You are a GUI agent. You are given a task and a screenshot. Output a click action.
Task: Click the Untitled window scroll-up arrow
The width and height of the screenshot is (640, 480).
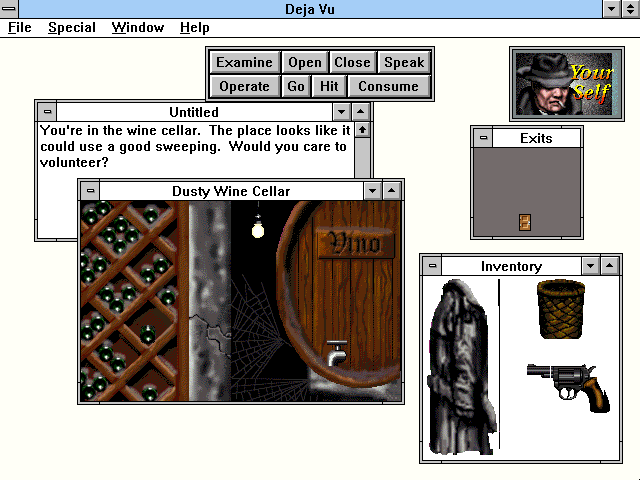(362, 130)
